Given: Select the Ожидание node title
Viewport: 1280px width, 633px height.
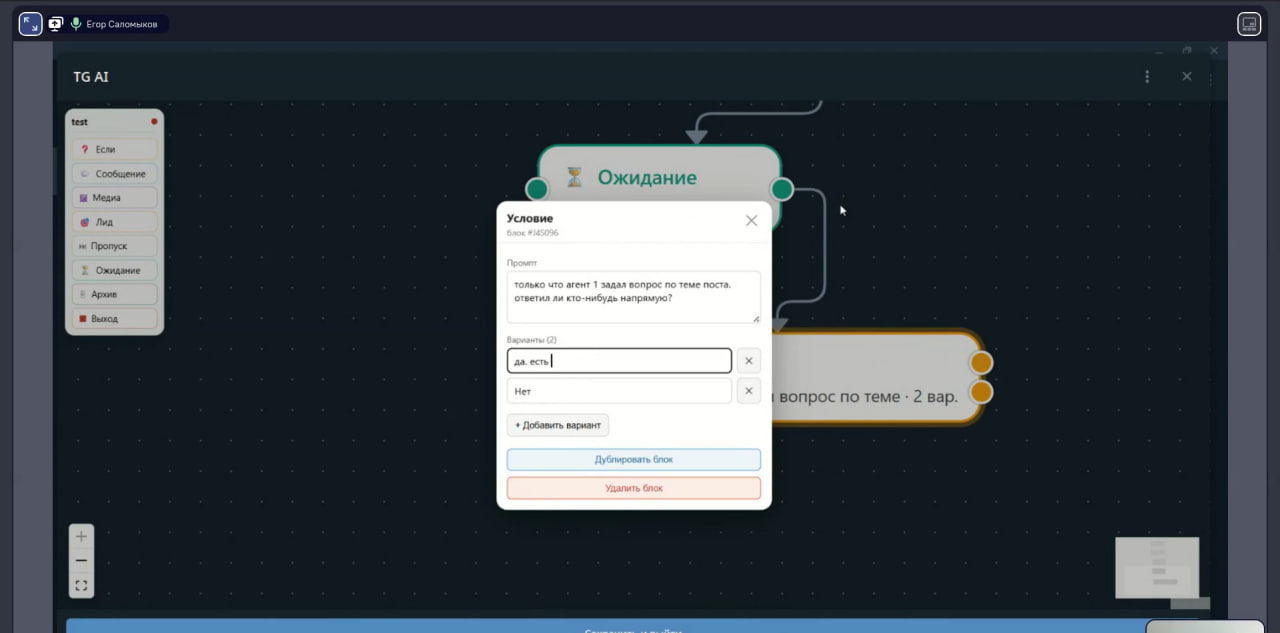Looking at the screenshot, I should pyautogui.click(x=647, y=177).
